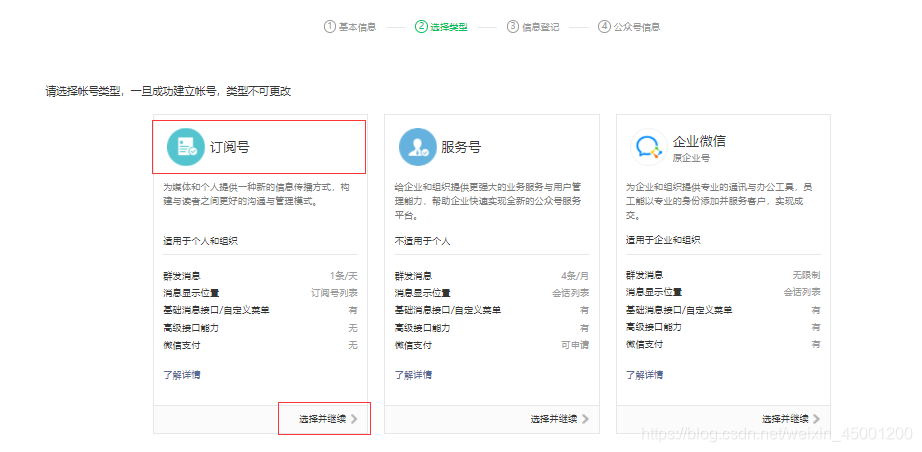Click the 企业微信 card title
Image resolution: width=922 pixels, height=452 pixels.
click(x=699, y=141)
